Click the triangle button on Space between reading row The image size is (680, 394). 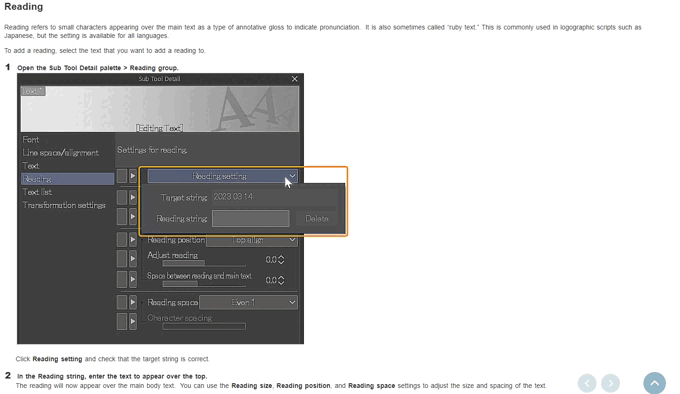133,279
